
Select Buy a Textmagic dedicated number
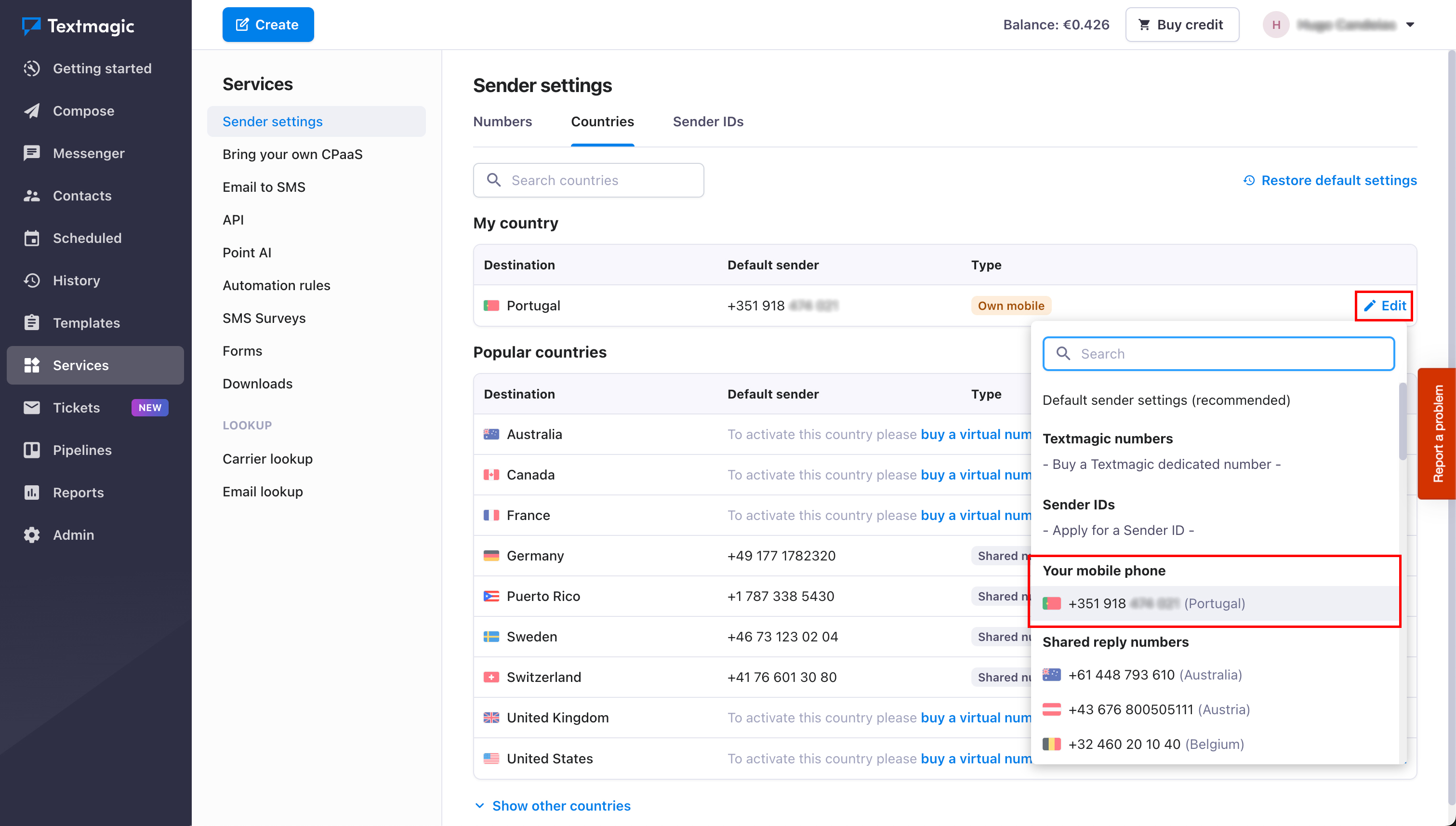pos(1161,465)
